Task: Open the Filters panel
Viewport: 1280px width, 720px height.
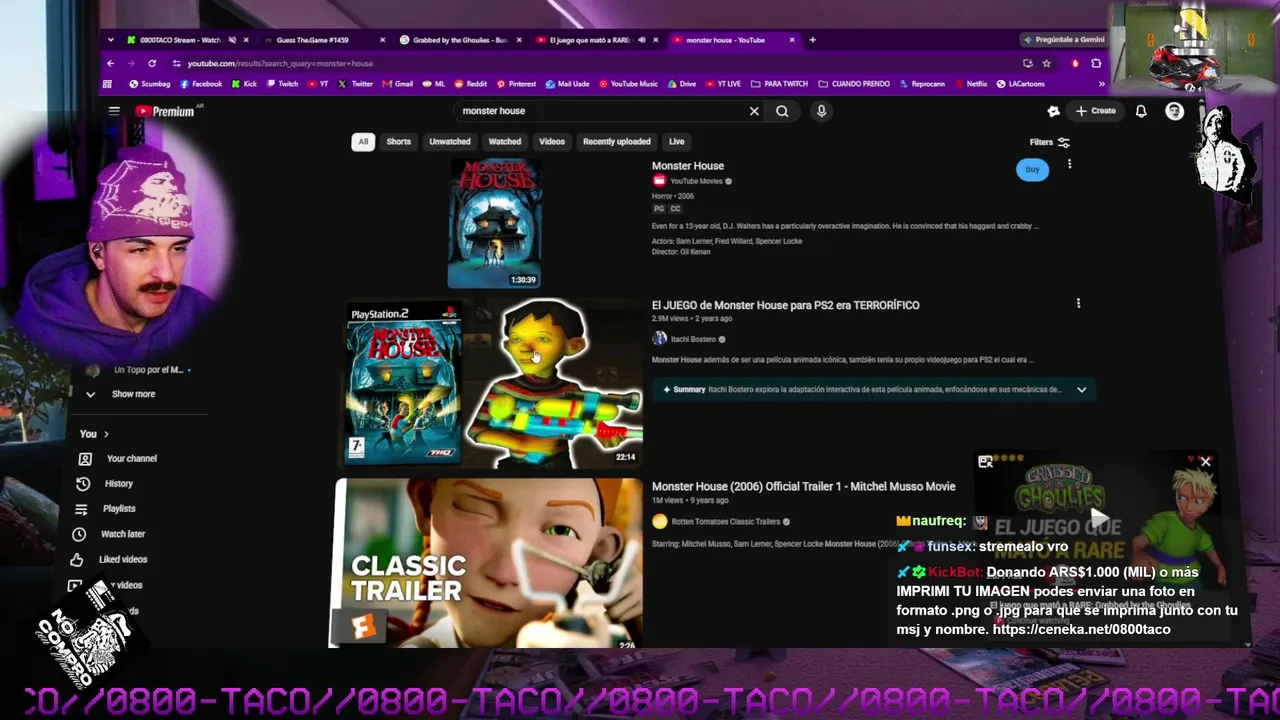Action: pyautogui.click(x=1049, y=142)
